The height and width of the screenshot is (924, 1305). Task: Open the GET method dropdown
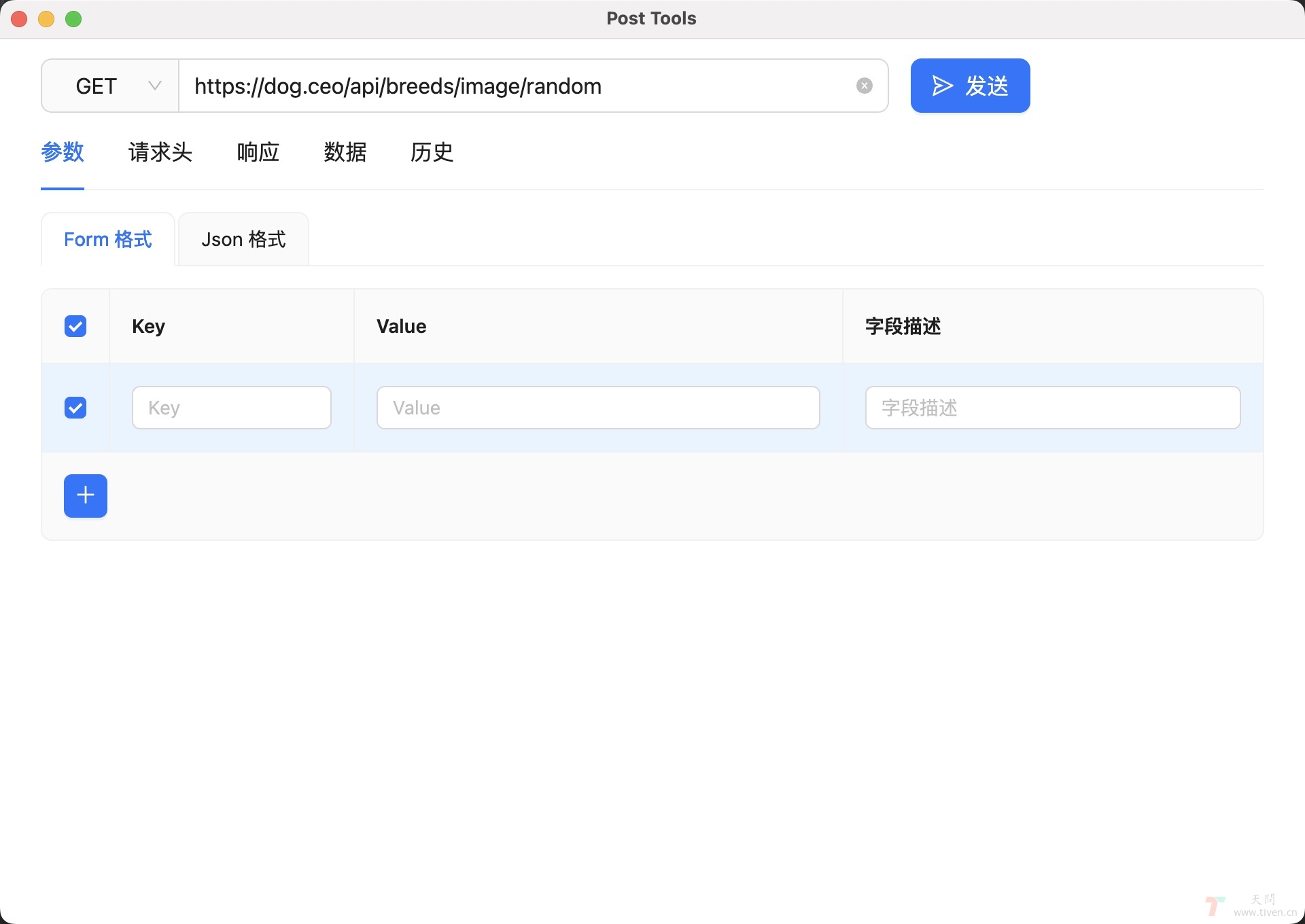click(x=110, y=86)
